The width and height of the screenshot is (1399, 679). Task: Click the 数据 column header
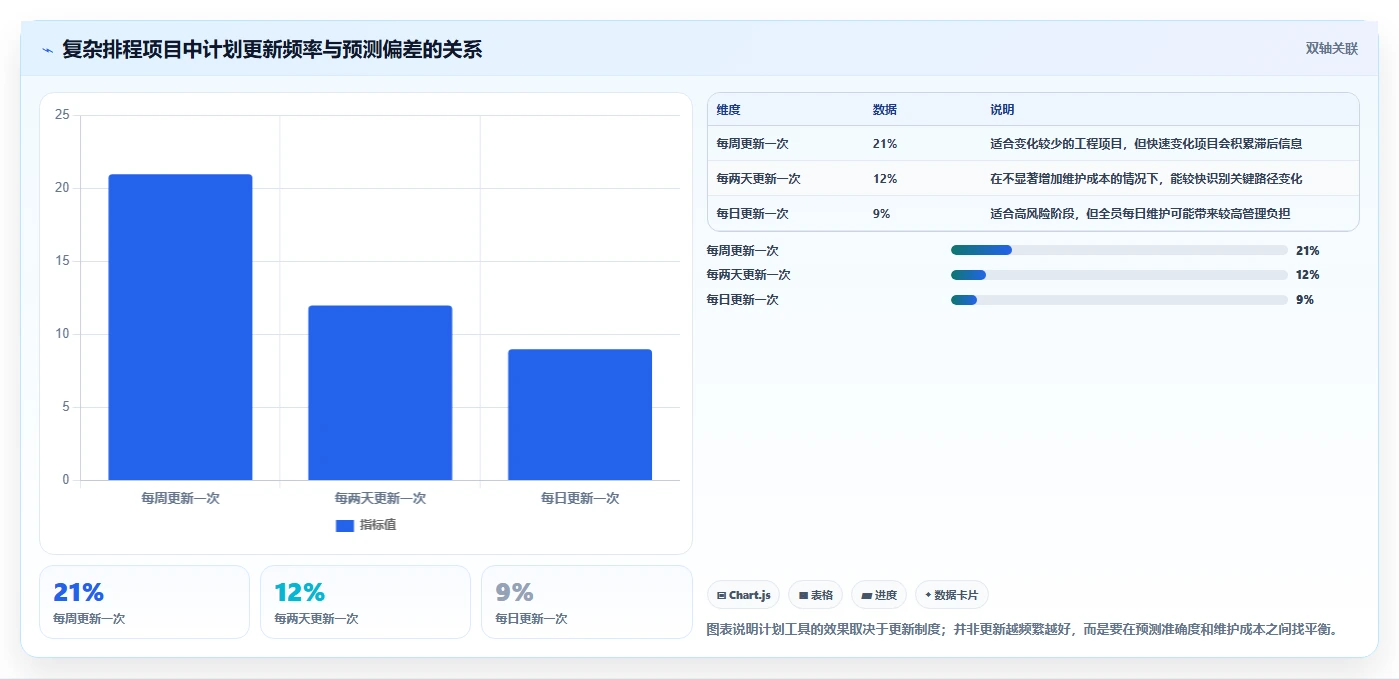(885, 110)
